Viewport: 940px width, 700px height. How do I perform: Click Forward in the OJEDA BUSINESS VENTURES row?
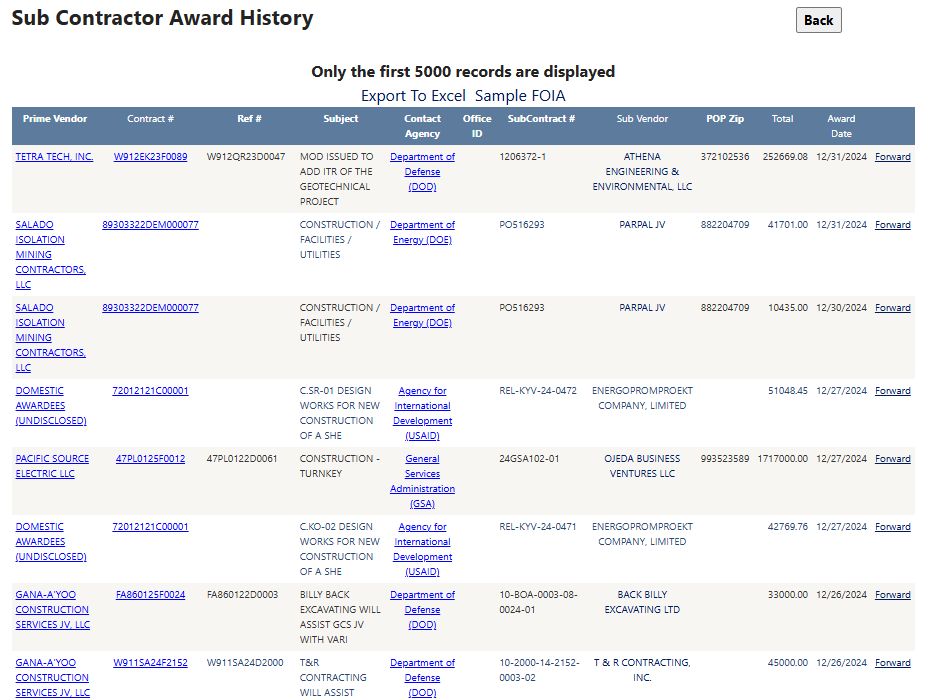[893, 458]
